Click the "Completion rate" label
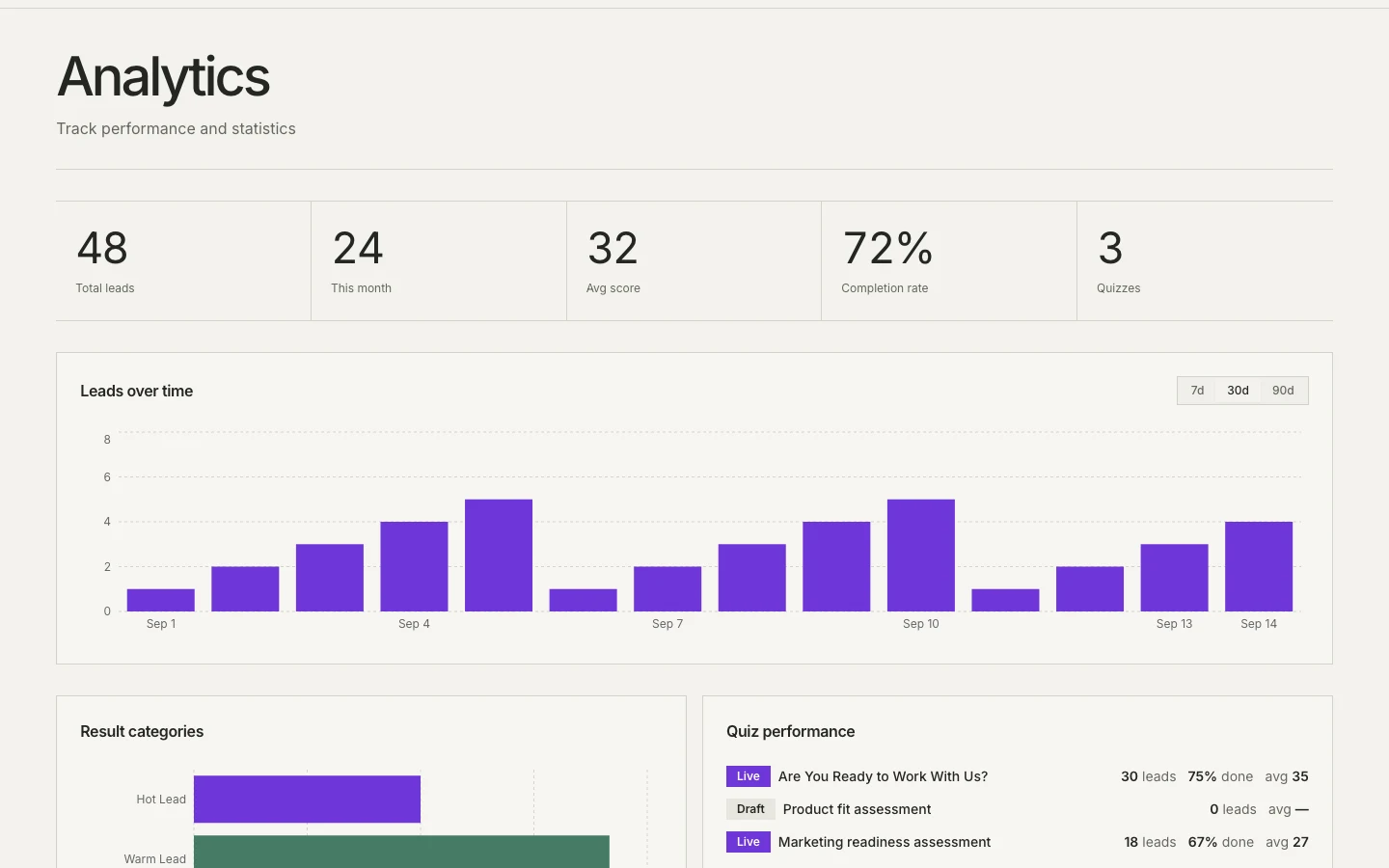Viewport: 1389px width, 868px height. (x=885, y=288)
